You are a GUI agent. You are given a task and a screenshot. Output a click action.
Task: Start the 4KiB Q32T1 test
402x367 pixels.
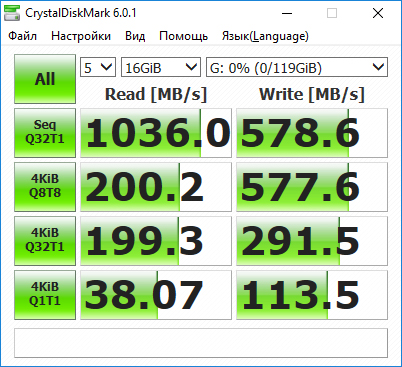45,241
